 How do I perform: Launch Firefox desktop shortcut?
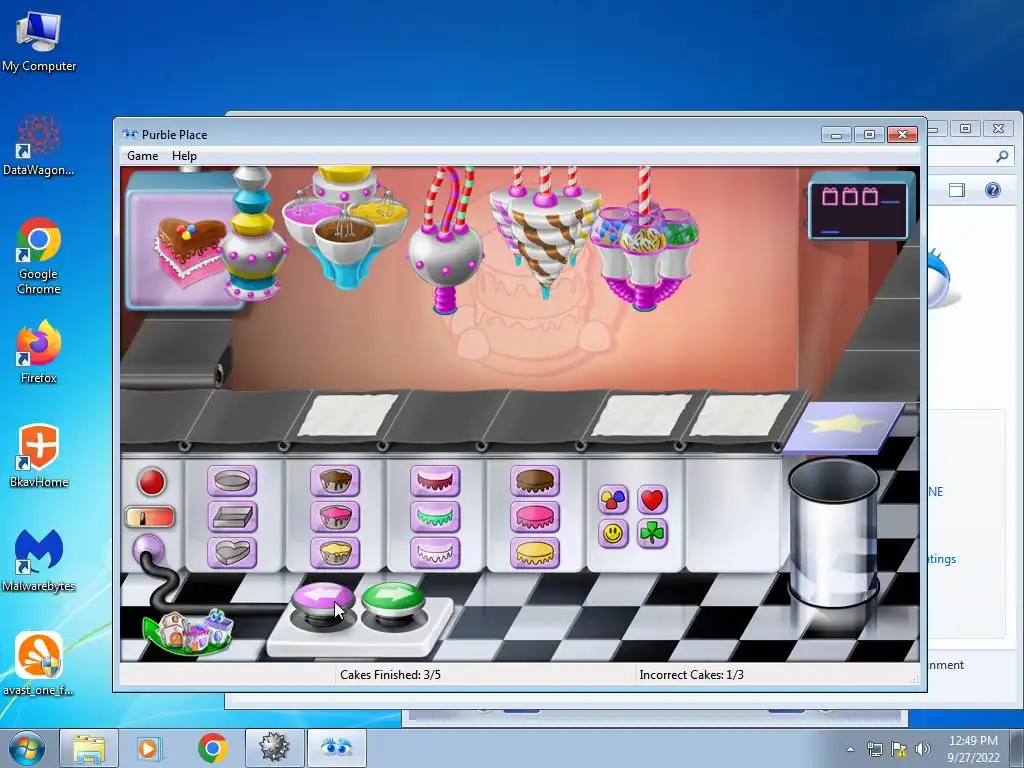39,352
